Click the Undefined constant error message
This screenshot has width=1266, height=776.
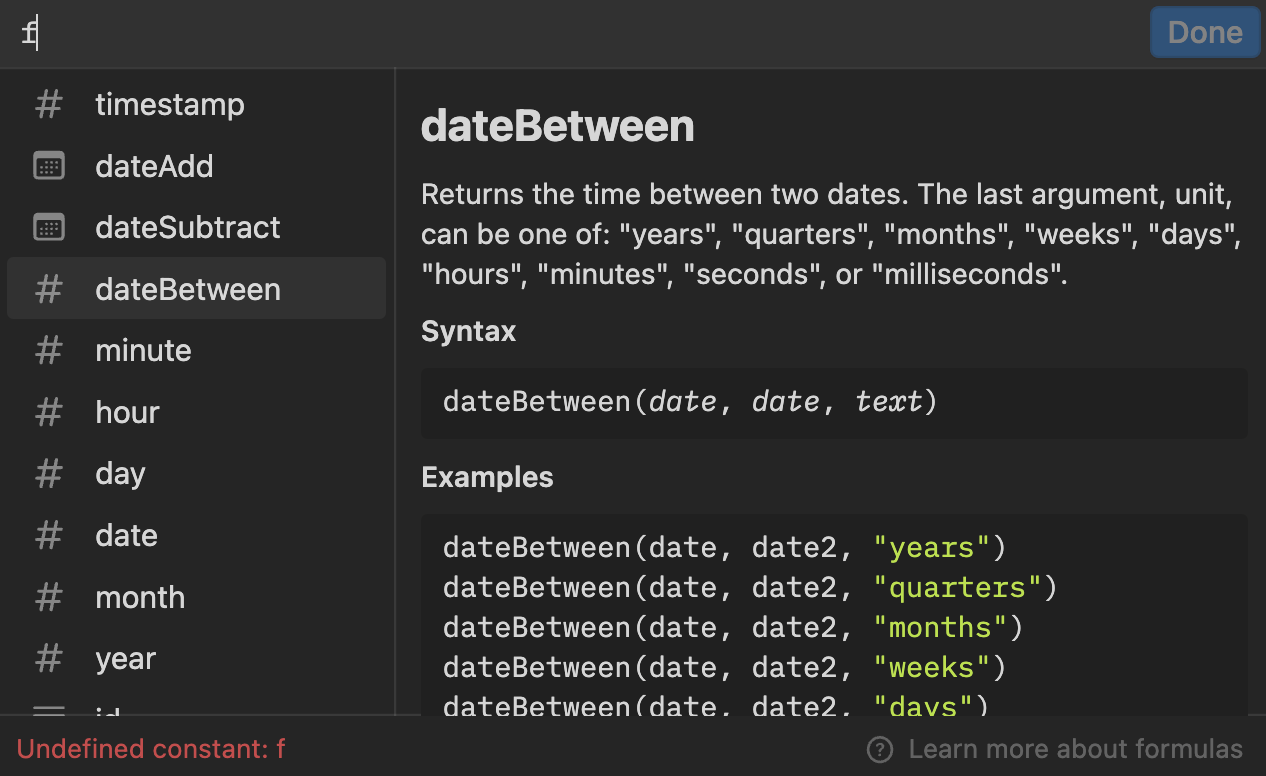(x=150, y=748)
